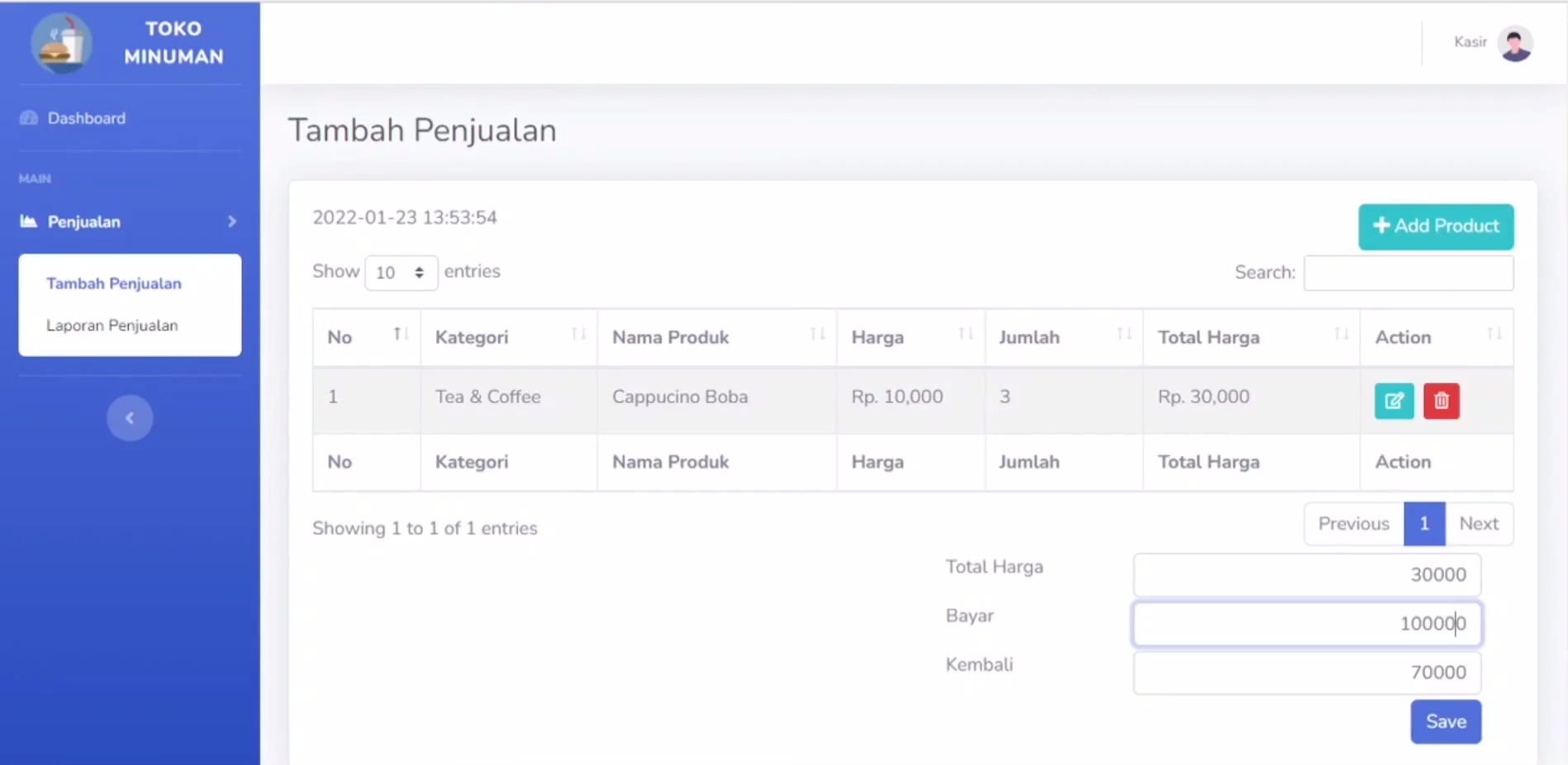Screen dimensions: 1568x765
Task: Open Laporan Penjualan menu item
Action: coord(112,325)
